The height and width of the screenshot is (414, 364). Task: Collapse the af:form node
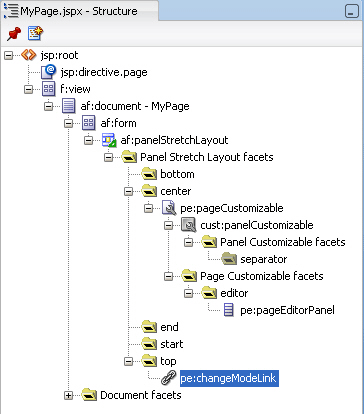[x=69, y=123]
